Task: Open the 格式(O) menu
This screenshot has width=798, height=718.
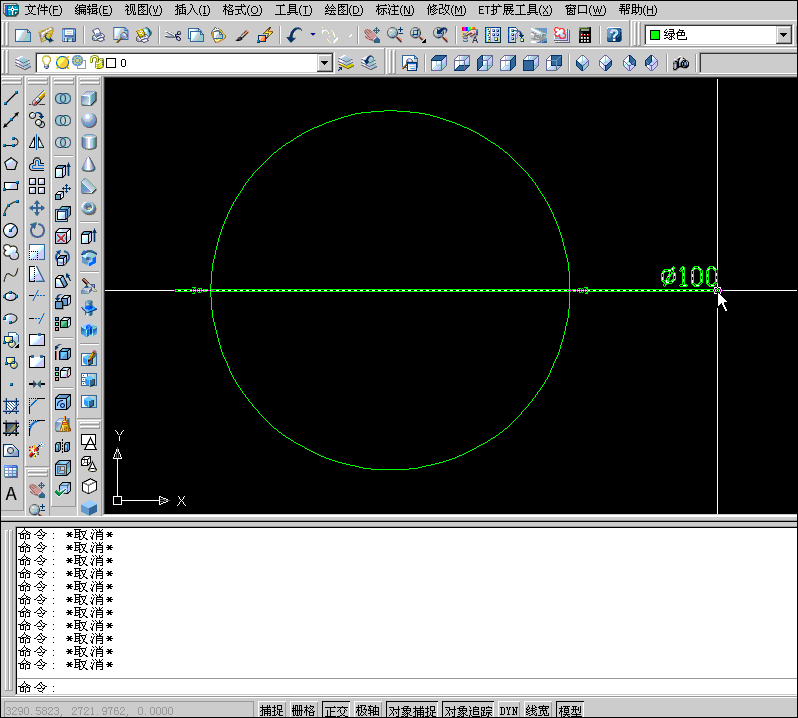Action: click(243, 10)
